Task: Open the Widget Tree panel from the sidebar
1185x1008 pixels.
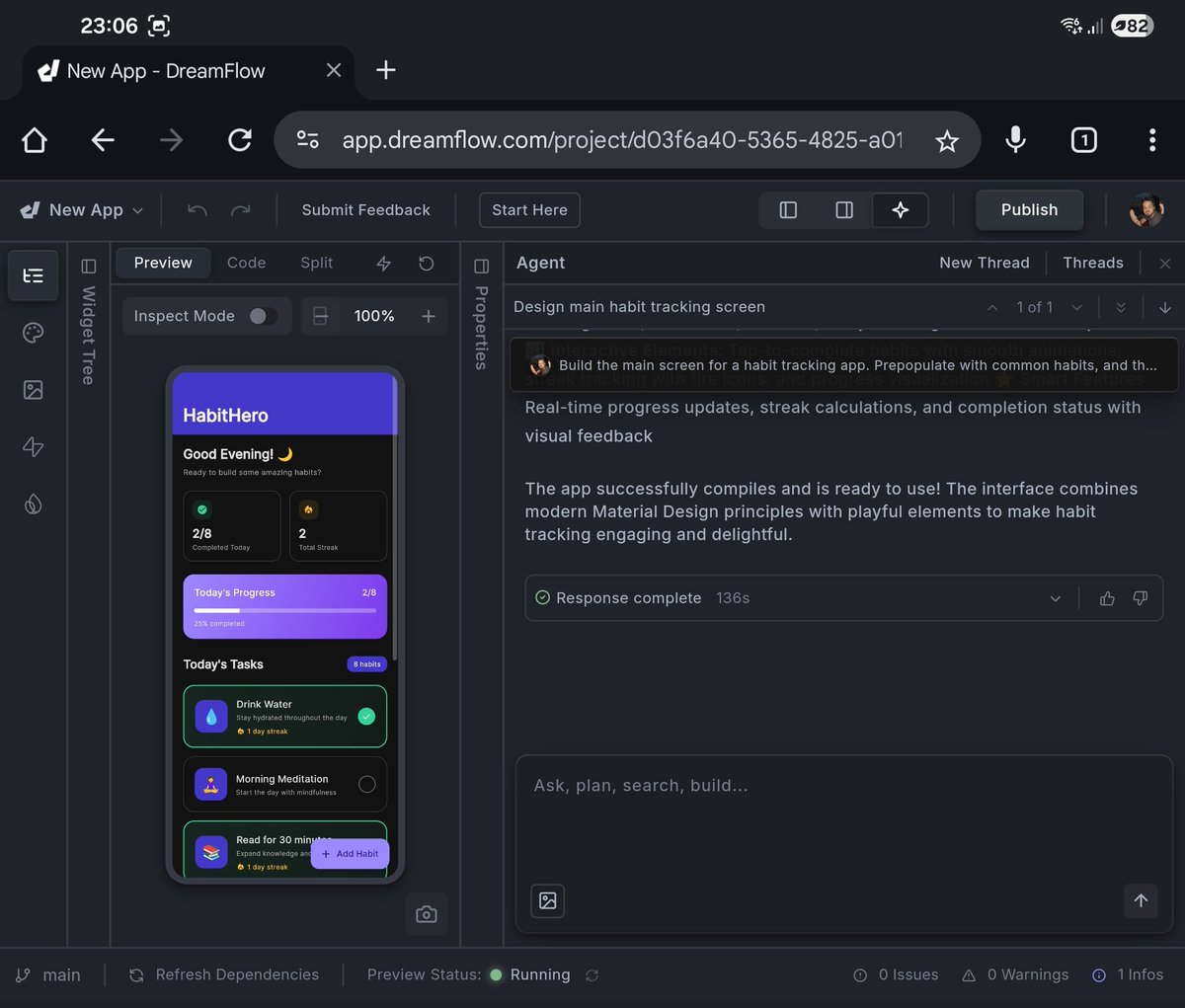Action: tap(33, 275)
